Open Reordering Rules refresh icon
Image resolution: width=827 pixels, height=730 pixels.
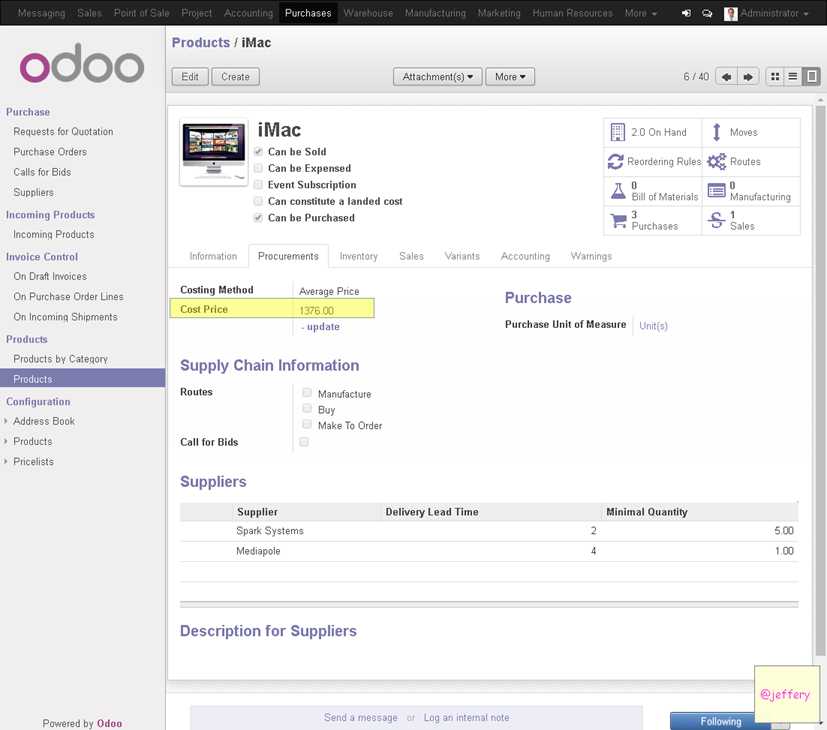[616, 161]
